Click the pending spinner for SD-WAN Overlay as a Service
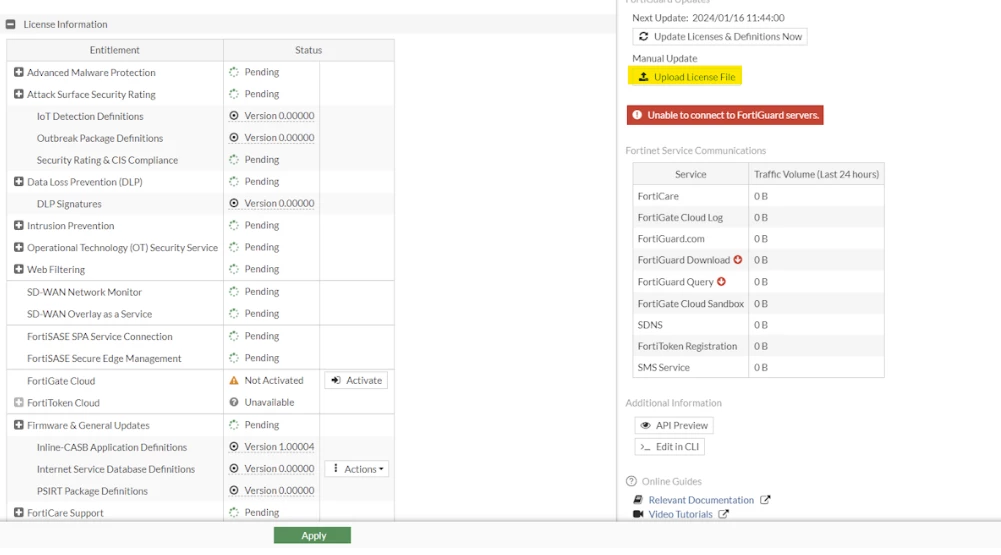This screenshot has height=555, width=1001. point(234,314)
